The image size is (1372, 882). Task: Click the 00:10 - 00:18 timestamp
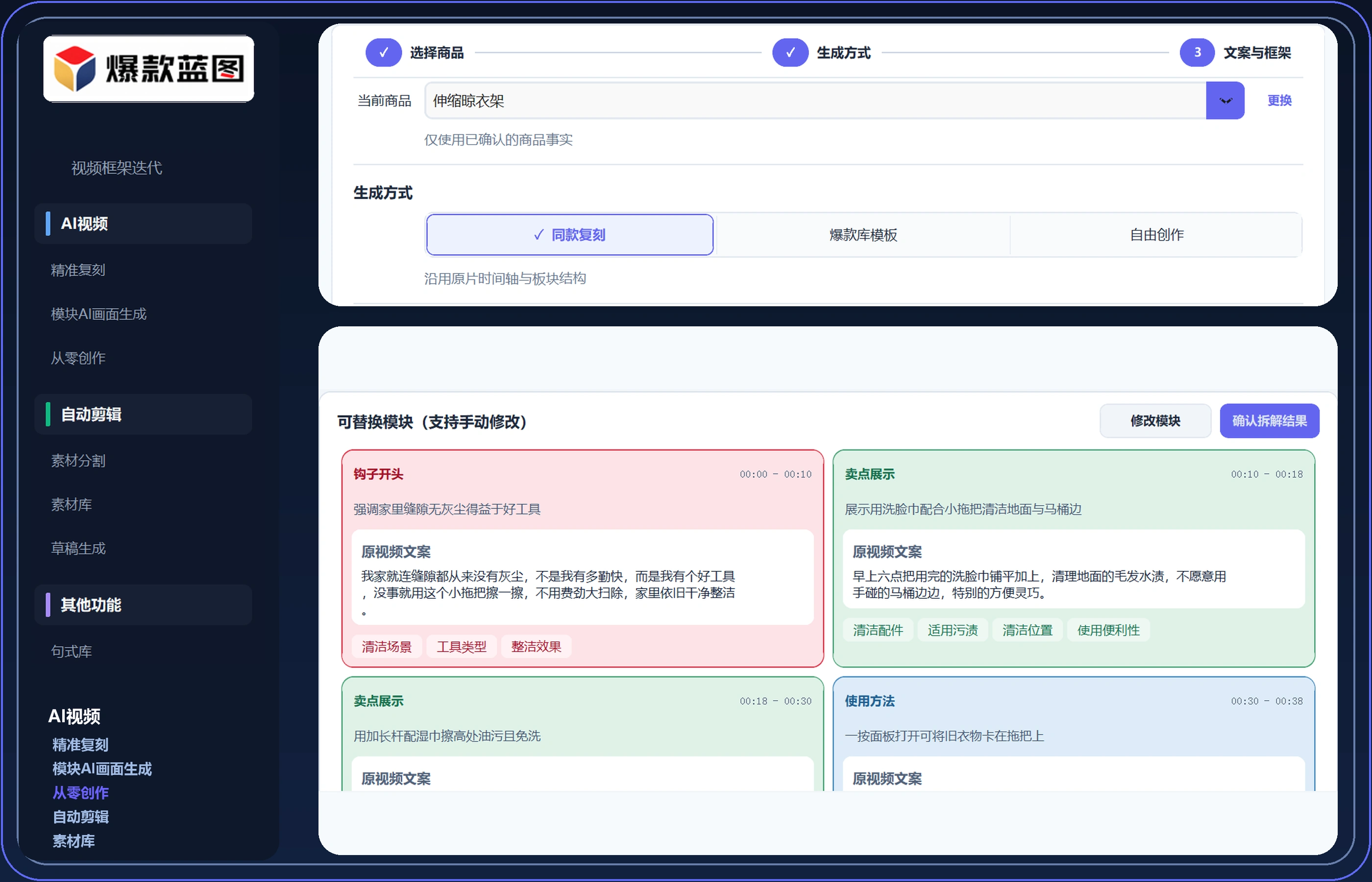pos(1267,474)
